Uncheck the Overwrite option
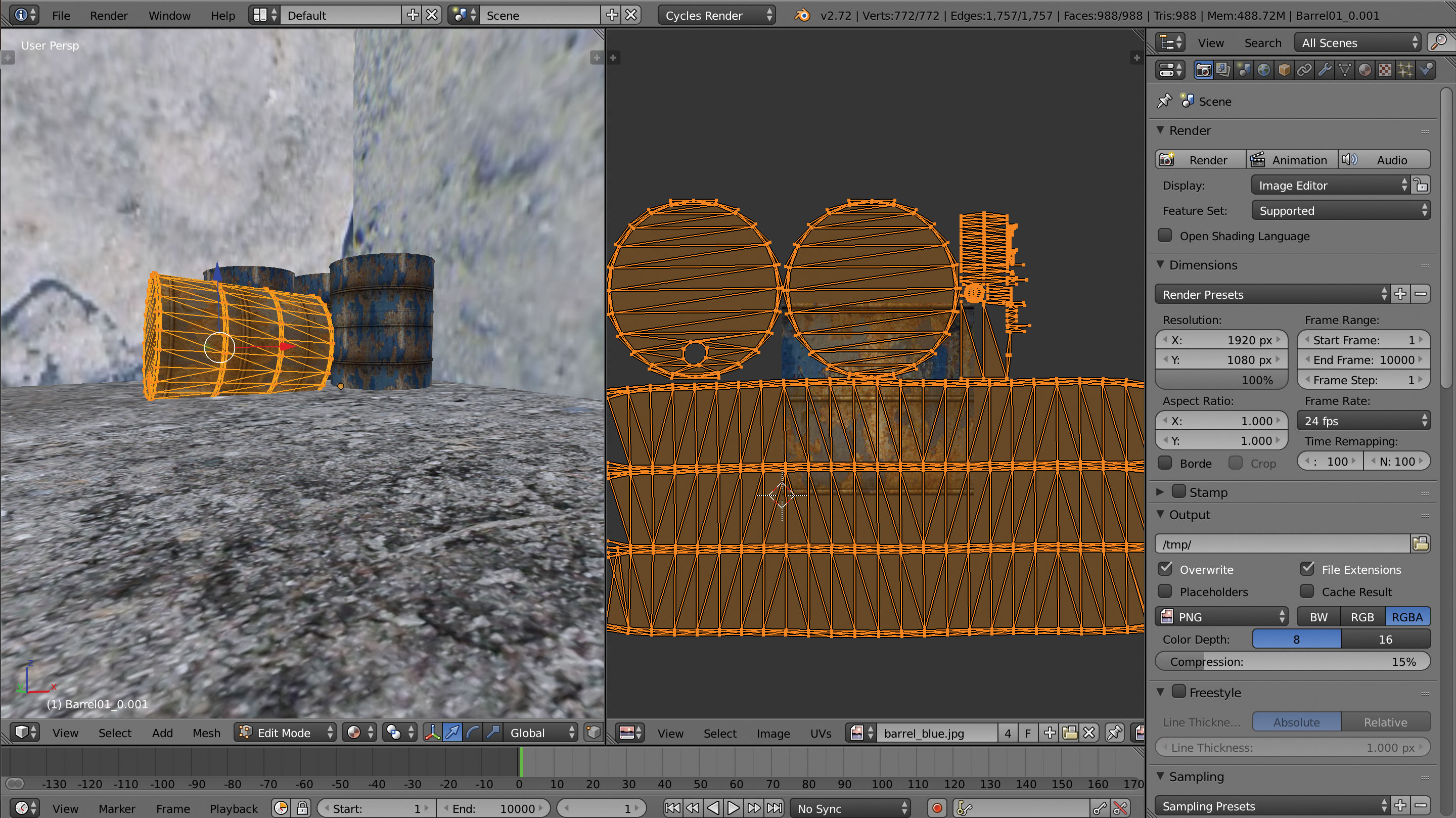The image size is (1456, 818). pos(1165,569)
